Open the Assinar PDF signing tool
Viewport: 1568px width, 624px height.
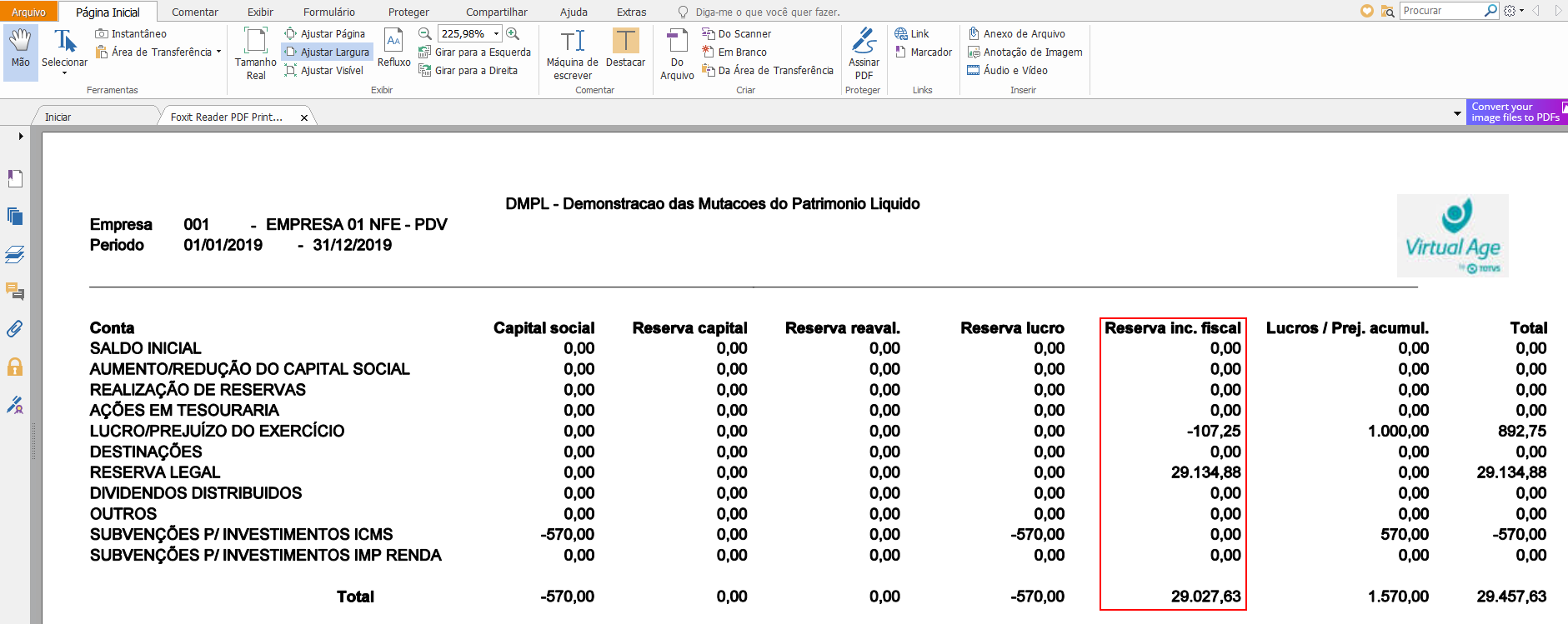(864, 54)
